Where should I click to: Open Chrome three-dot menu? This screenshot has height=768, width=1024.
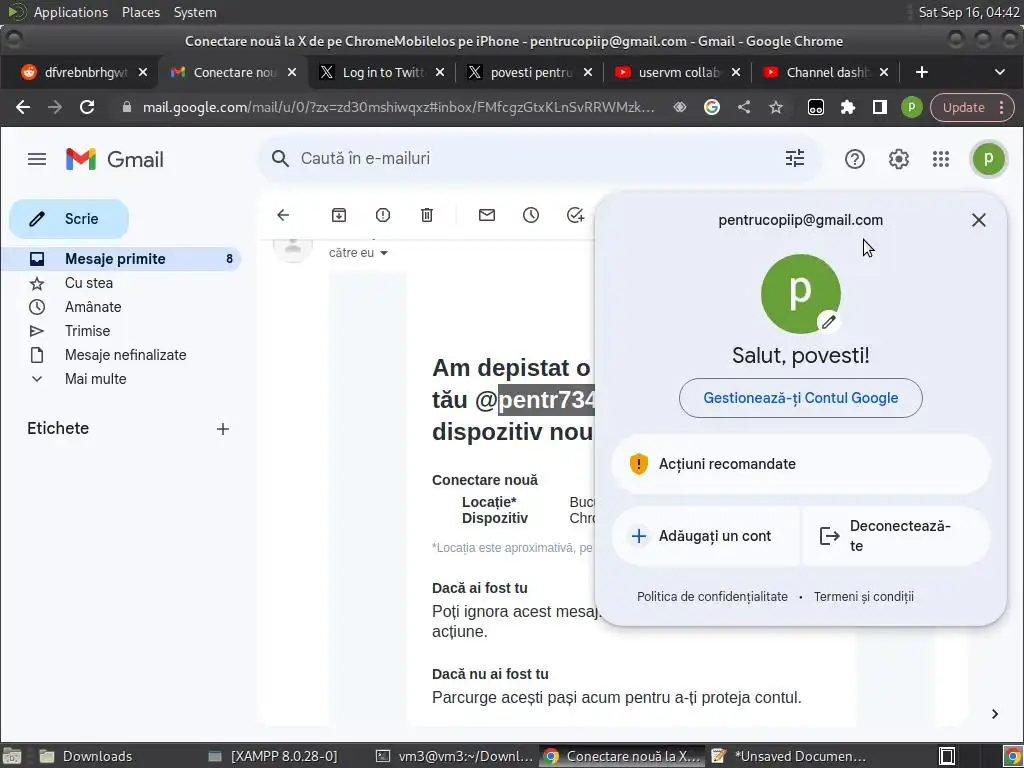[1001, 108]
